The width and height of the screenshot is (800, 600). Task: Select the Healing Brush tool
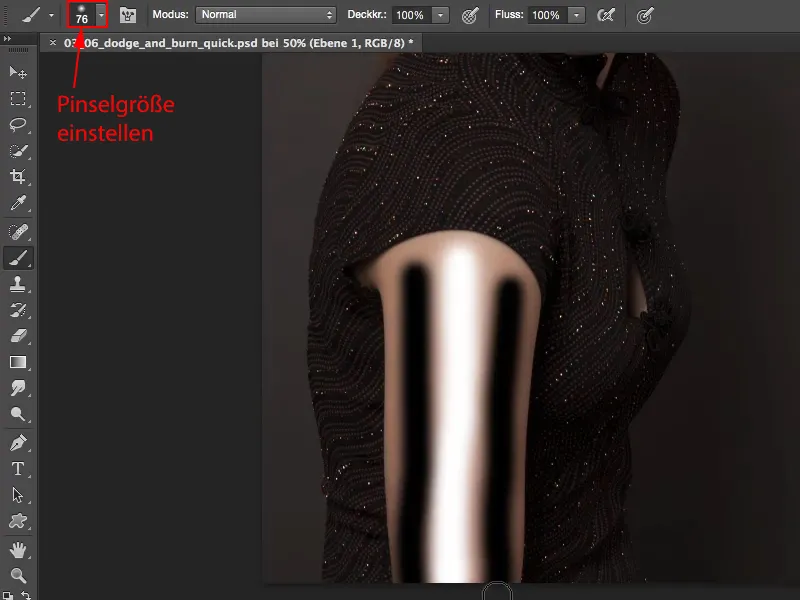tap(18, 232)
